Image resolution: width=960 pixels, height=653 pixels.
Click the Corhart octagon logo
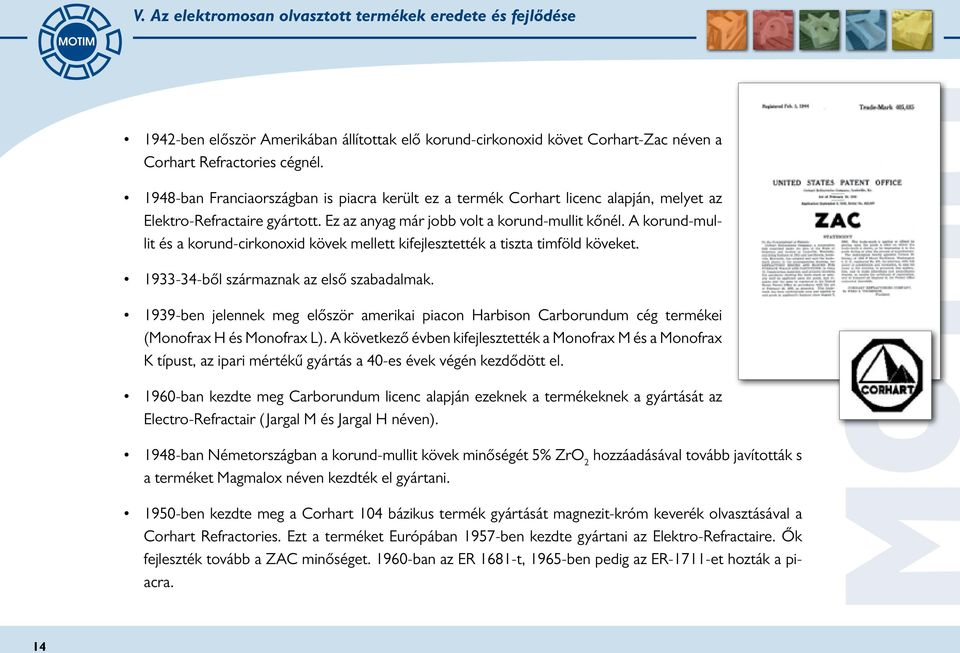pyautogui.click(x=886, y=375)
